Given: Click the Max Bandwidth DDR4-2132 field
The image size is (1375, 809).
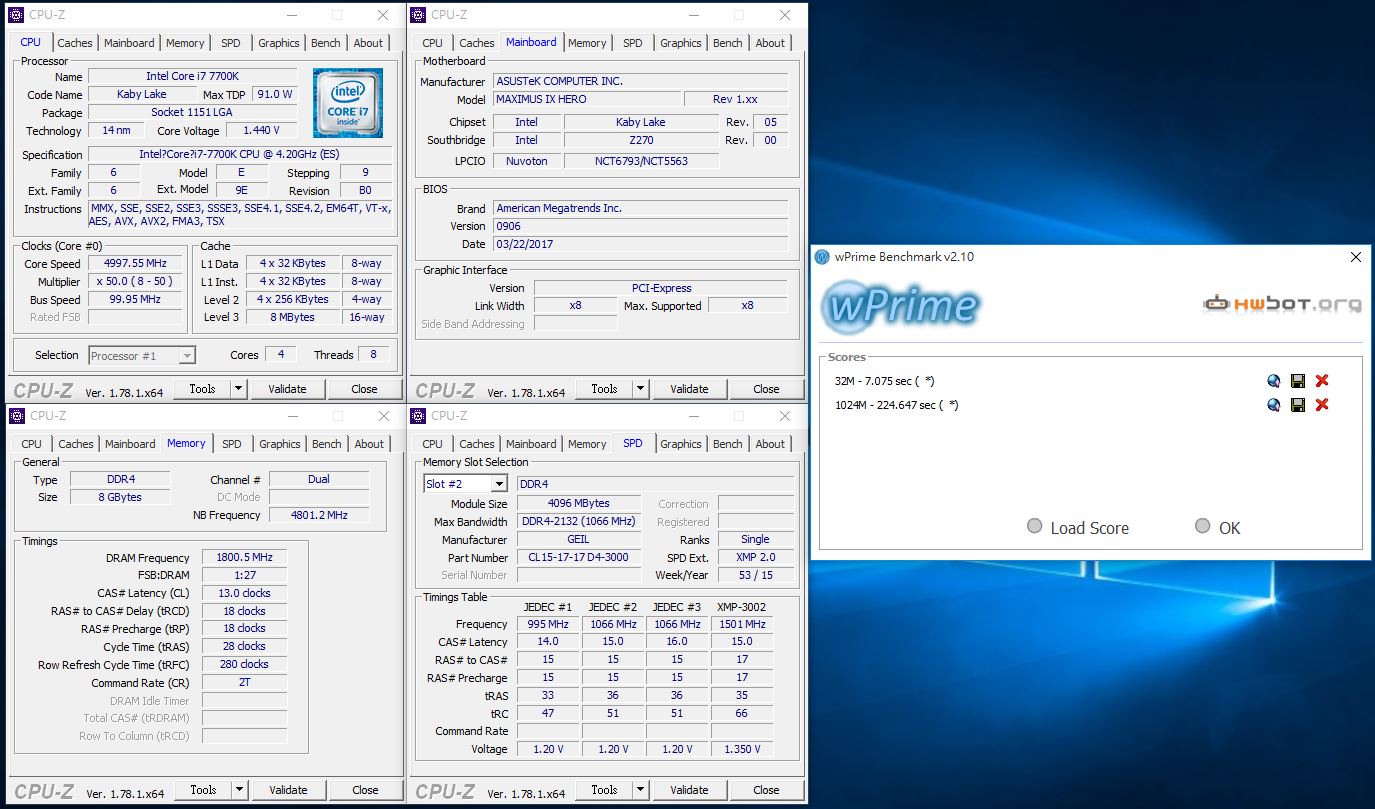Looking at the screenshot, I should click(x=579, y=521).
